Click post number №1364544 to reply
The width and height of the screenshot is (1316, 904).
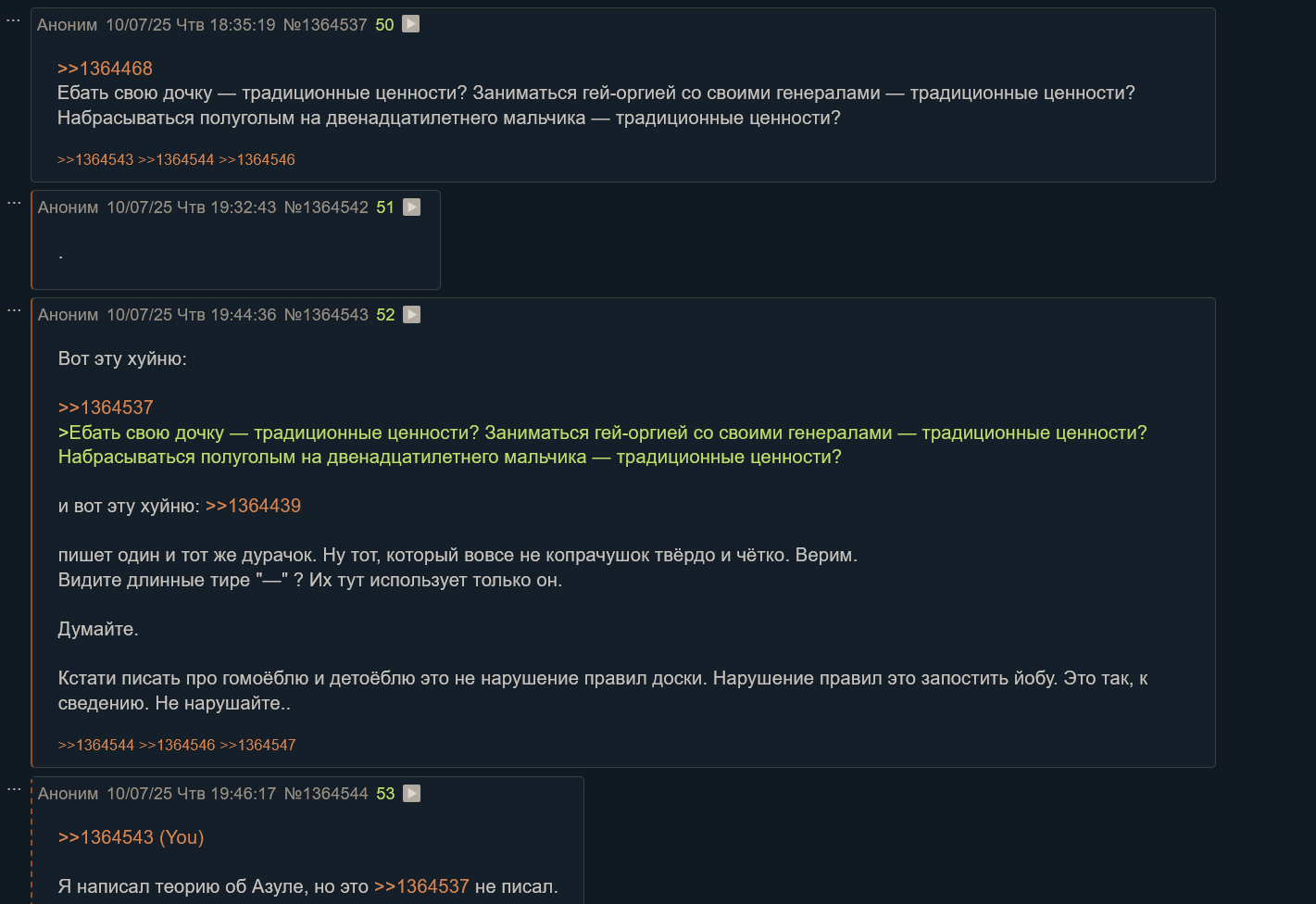coord(326,794)
